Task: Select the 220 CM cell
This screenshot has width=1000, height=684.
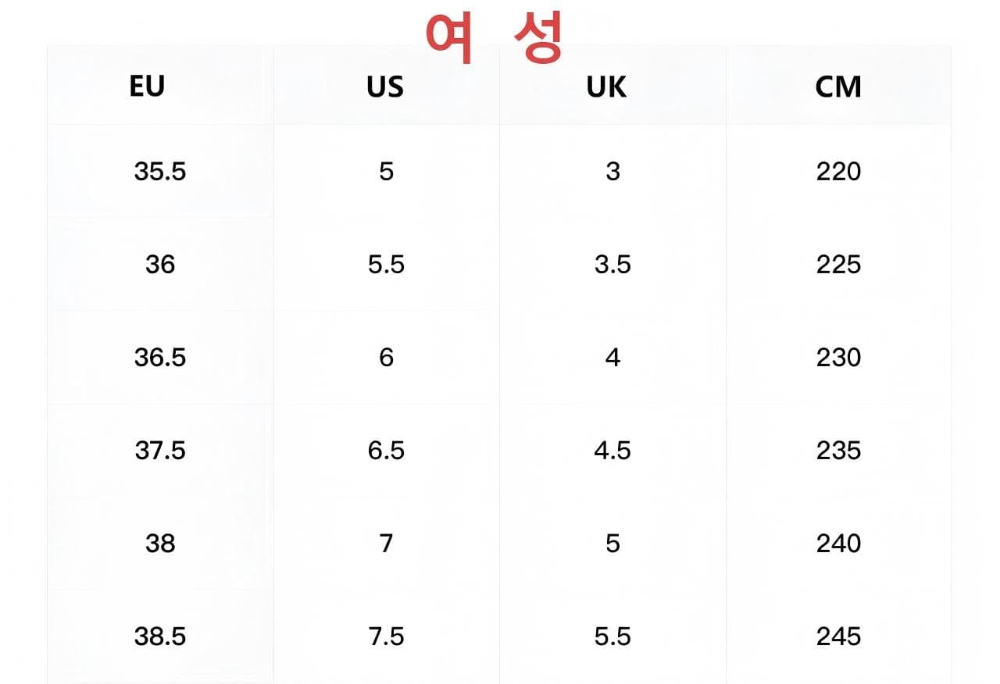Action: pos(839,171)
